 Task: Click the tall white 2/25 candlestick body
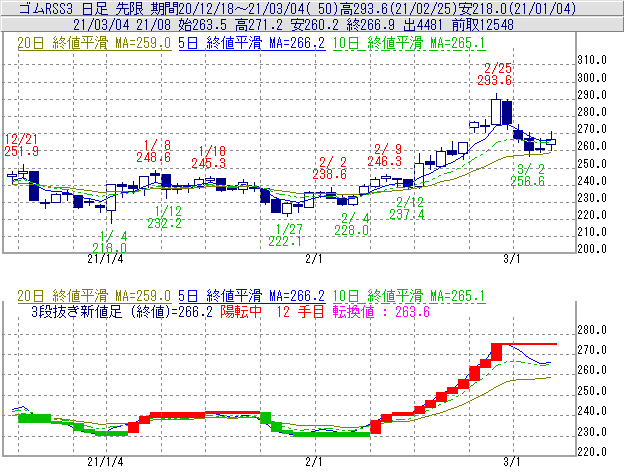coord(496,112)
